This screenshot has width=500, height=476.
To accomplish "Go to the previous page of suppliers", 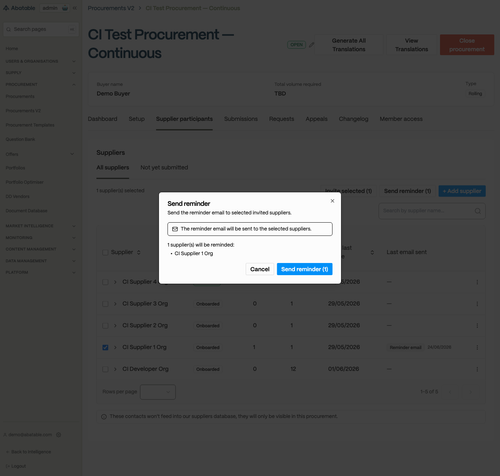I will 450,392.
